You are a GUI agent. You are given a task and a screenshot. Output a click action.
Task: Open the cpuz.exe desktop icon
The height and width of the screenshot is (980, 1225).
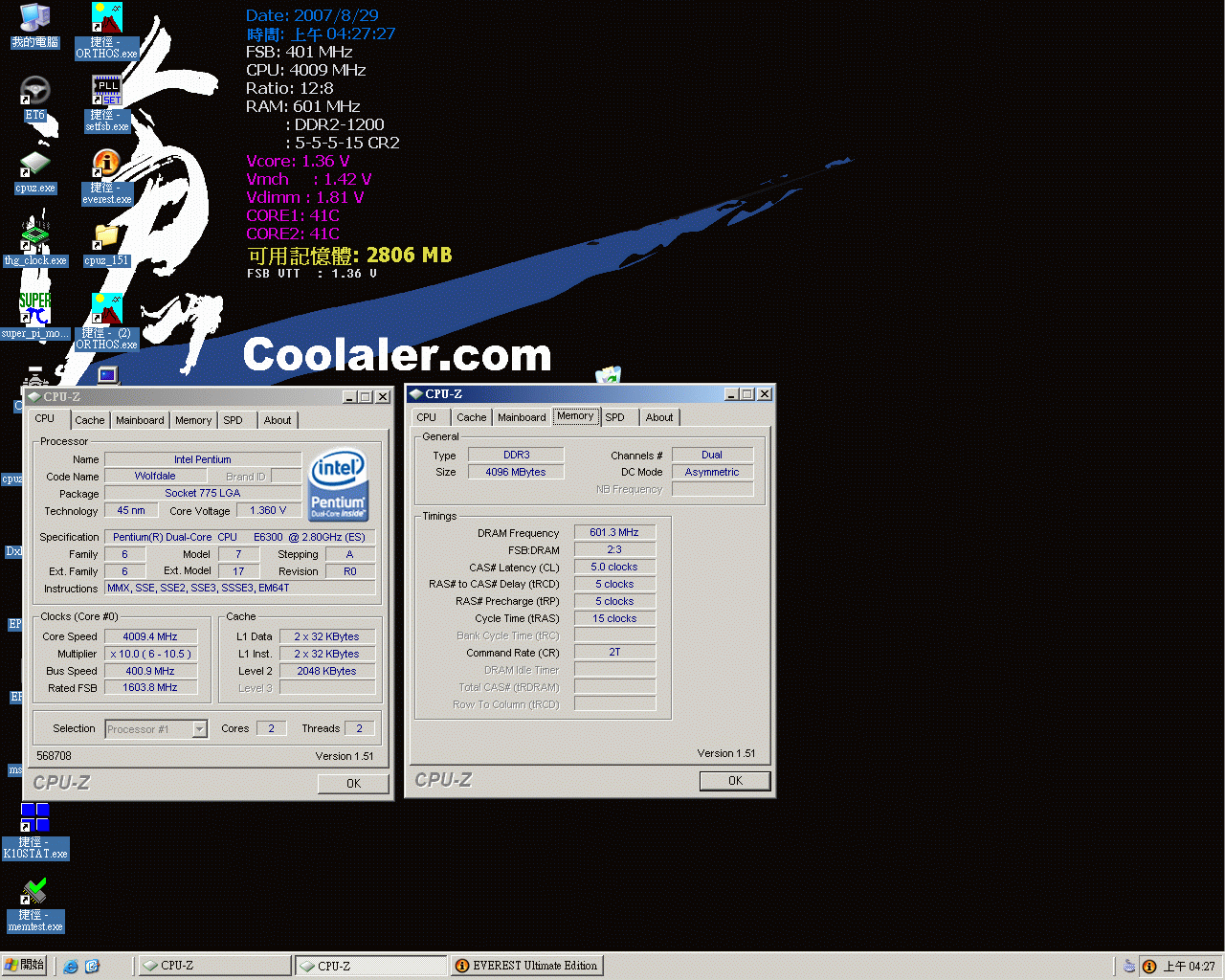tap(34, 172)
